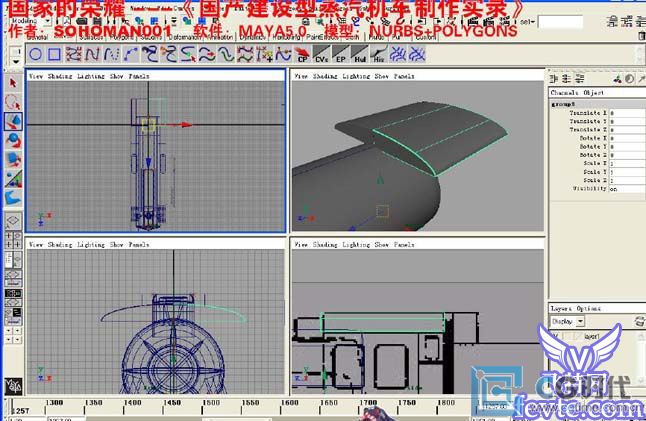Image resolution: width=646 pixels, height=421 pixels.
Task: Select the last-used tool slot in toolbox
Action: [x=13, y=198]
